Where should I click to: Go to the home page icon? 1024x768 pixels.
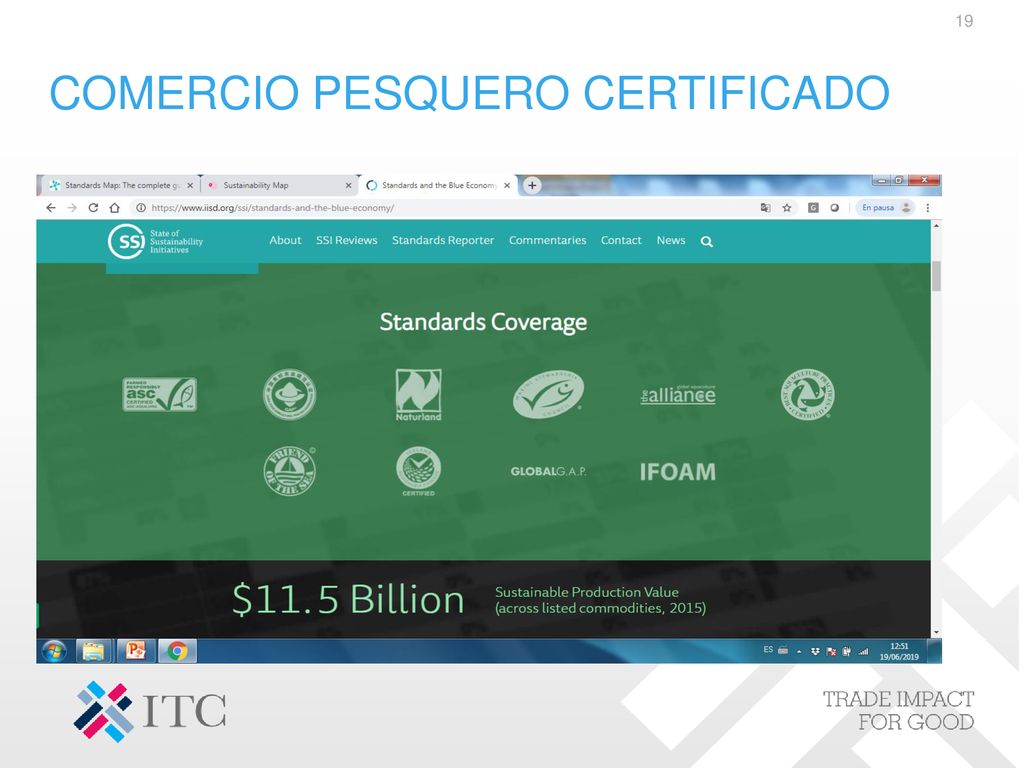pyautogui.click(x=114, y=208)
